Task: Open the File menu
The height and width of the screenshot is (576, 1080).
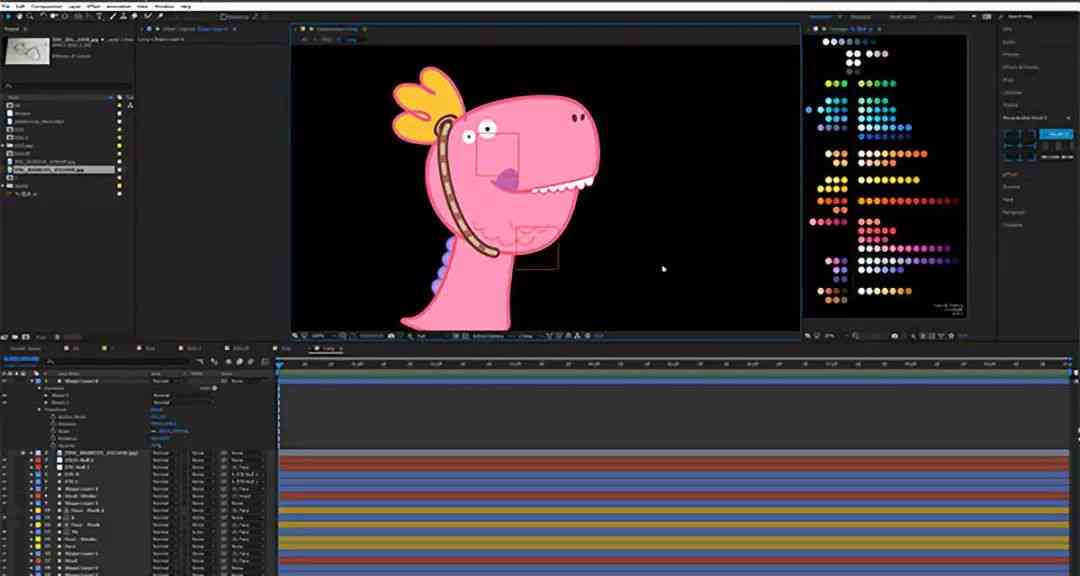Action: [6, 6]
